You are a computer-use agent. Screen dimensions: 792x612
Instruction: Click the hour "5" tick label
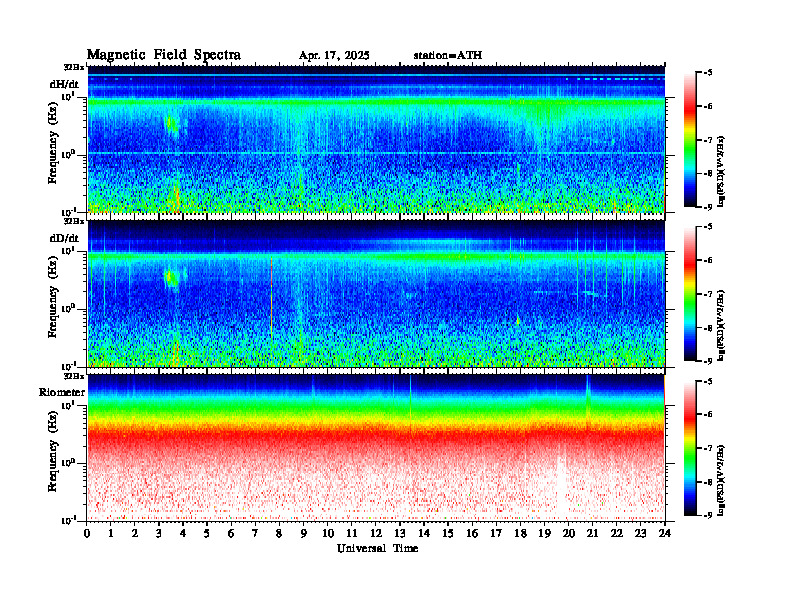click(208, 533)
